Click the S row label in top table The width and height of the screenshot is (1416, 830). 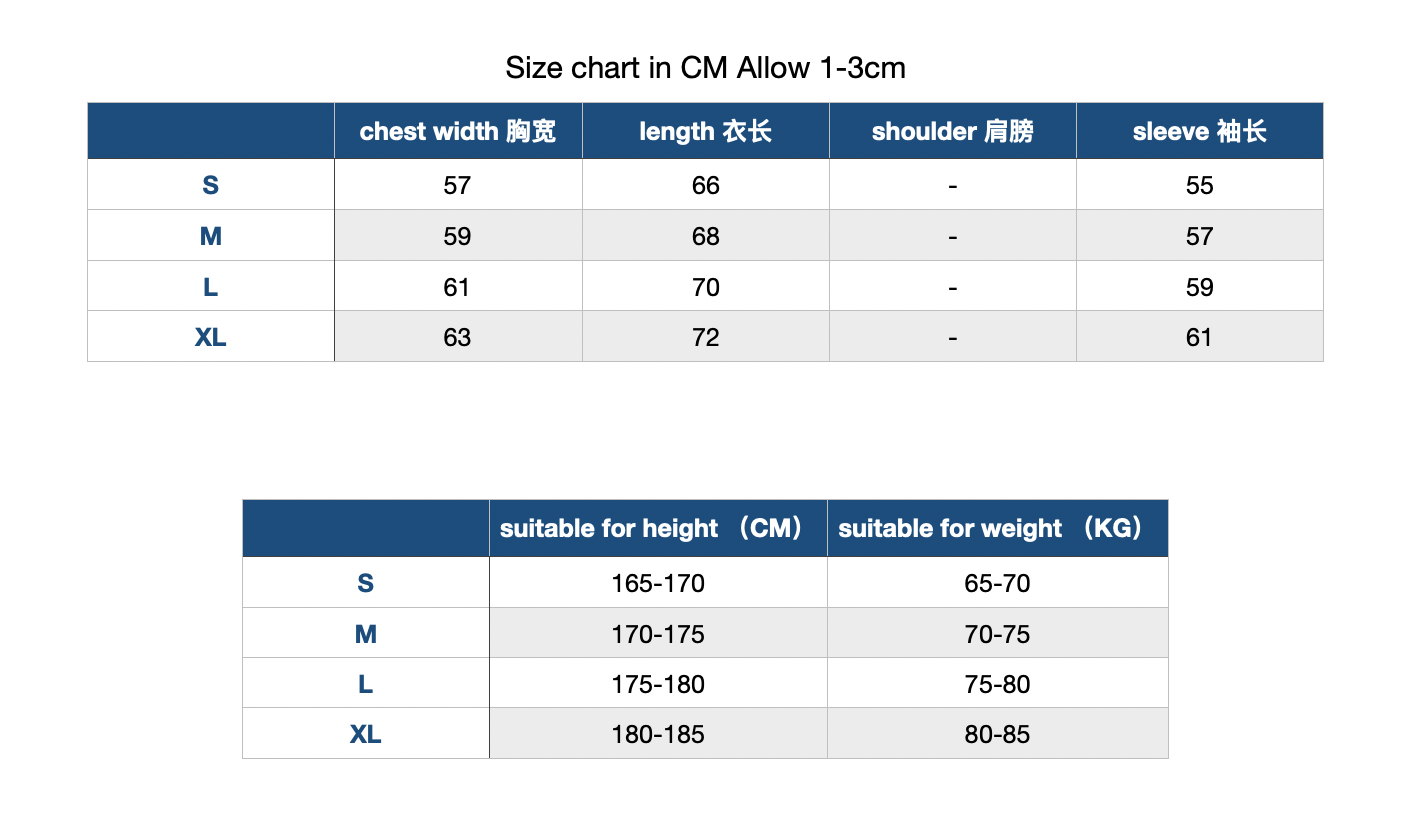[x=211, y=185]
